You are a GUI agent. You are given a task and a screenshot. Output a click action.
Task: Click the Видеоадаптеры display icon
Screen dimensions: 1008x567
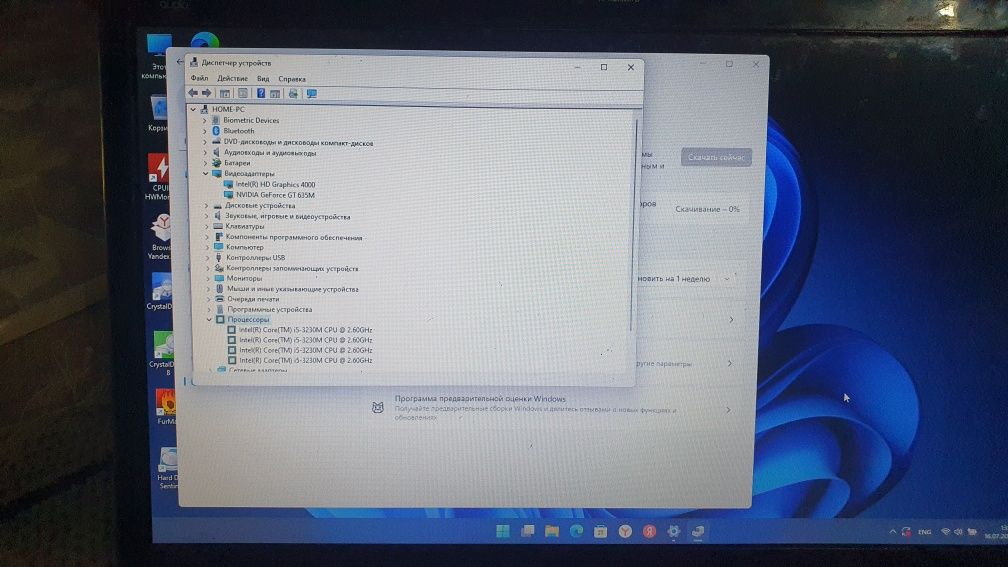217,174
